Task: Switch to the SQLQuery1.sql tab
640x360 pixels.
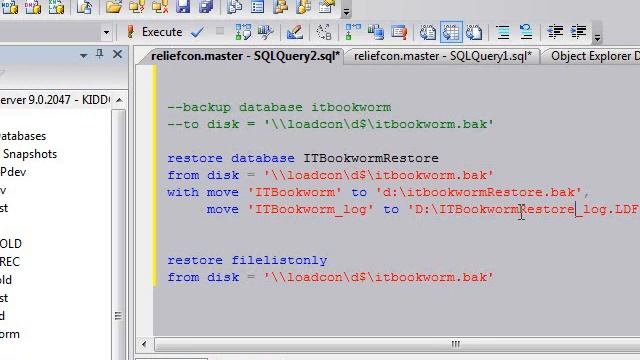Action: [x=442, y=56]
